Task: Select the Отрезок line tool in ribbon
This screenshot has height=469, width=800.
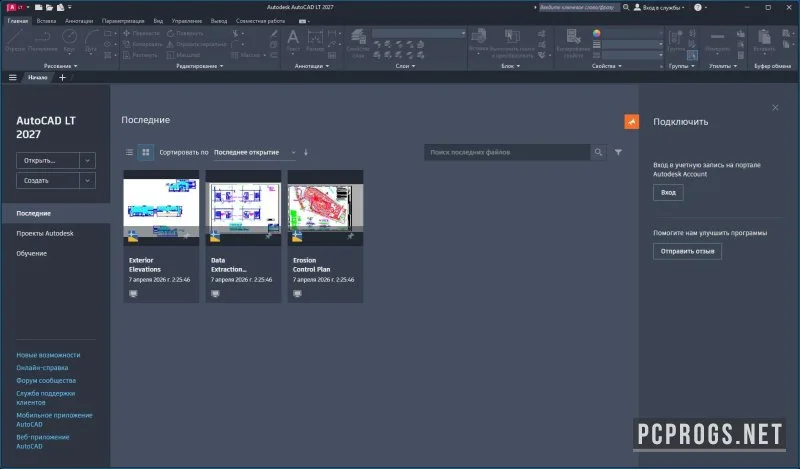Action: point(15,40)
